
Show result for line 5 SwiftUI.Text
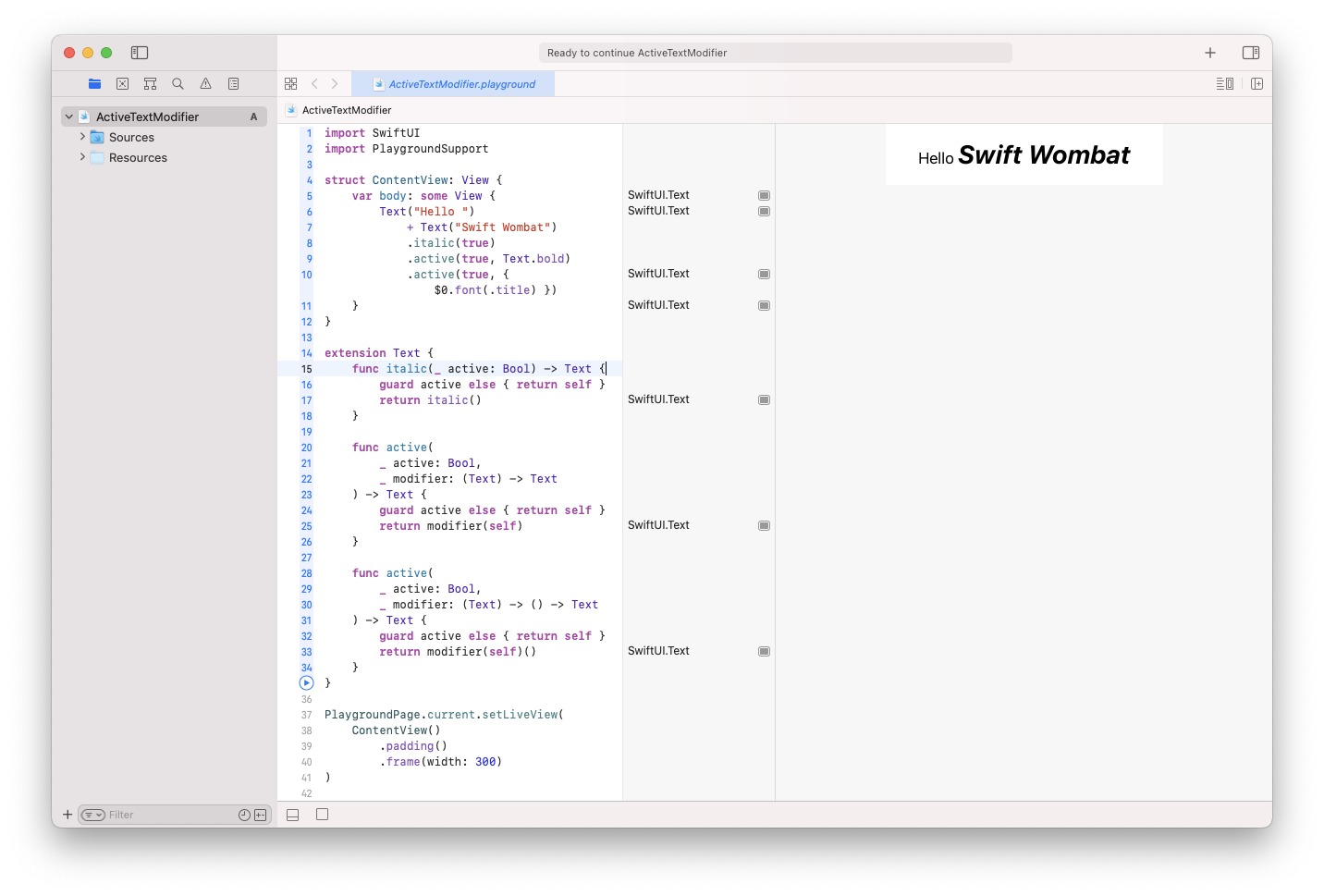click(x=764, y=195)
